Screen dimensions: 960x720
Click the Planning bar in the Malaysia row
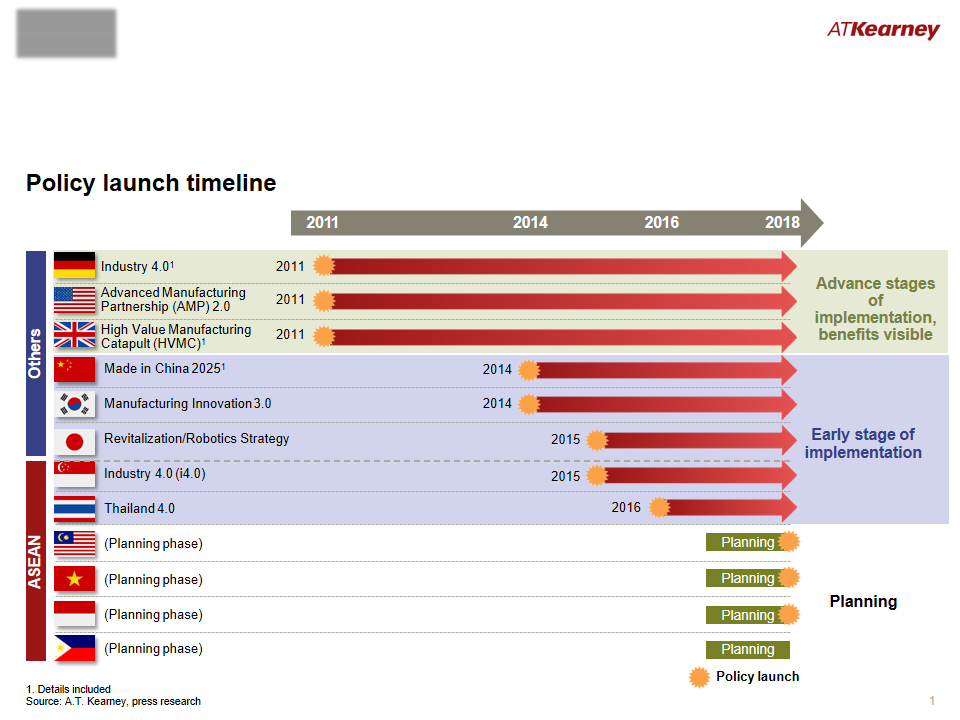click(748, 542)
